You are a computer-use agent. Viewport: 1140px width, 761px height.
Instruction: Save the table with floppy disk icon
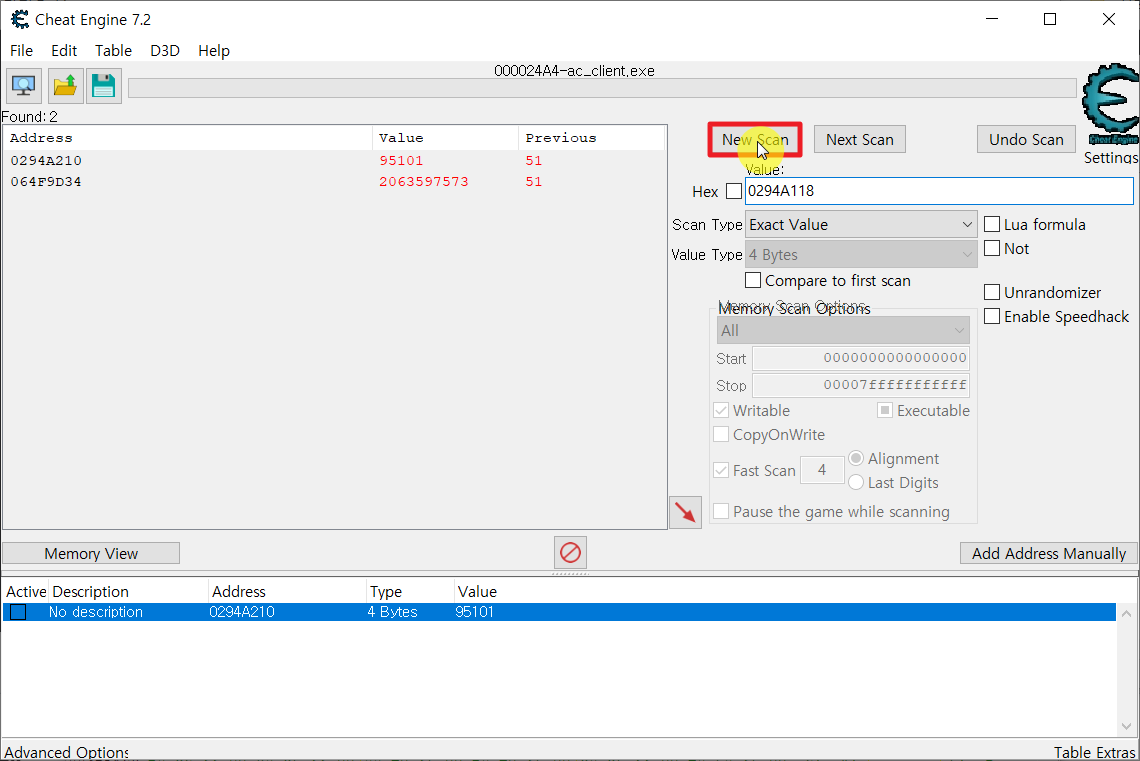click(x=103, y=86)
